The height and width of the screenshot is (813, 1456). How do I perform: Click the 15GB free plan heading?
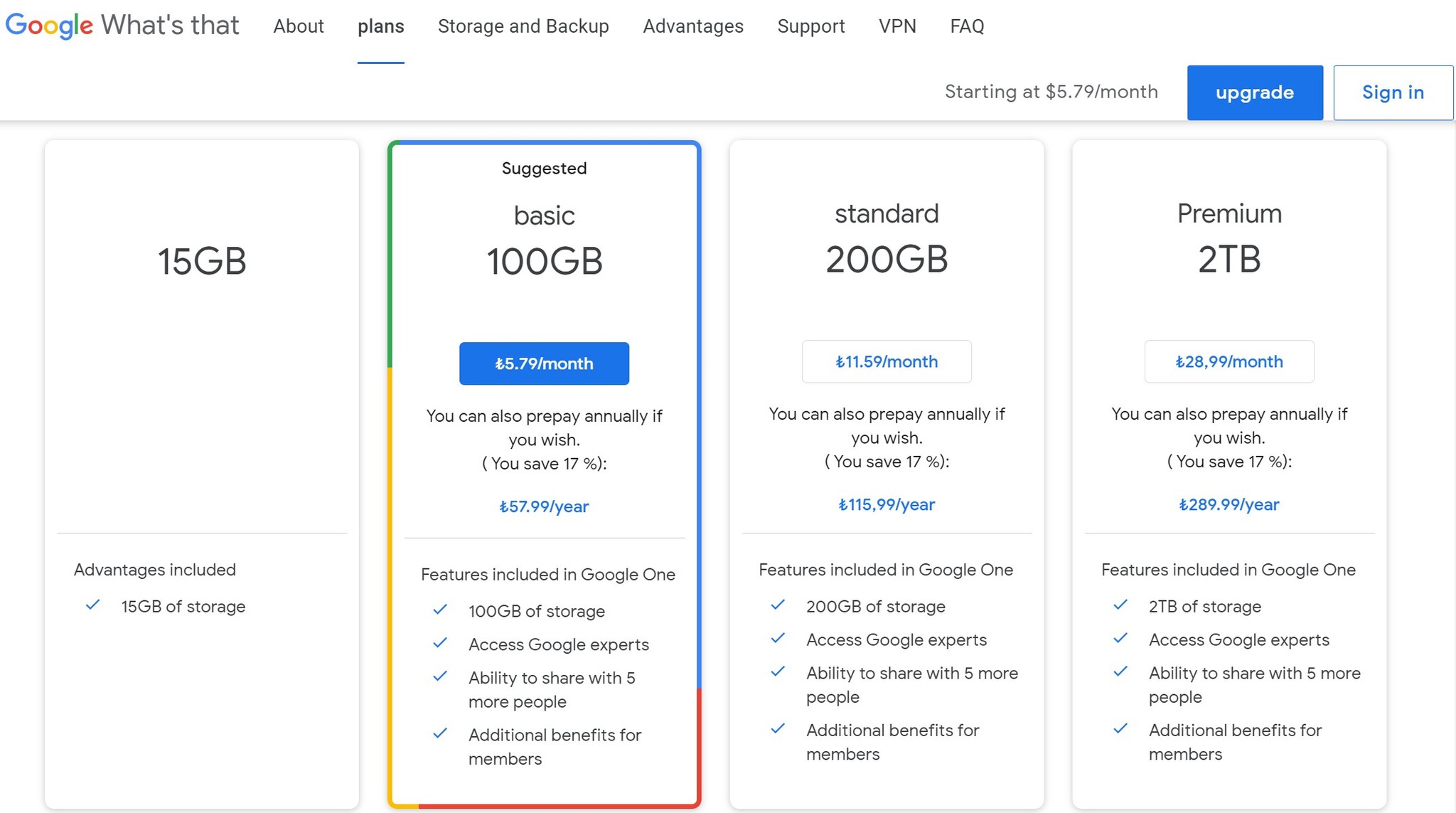coord(202,261)
